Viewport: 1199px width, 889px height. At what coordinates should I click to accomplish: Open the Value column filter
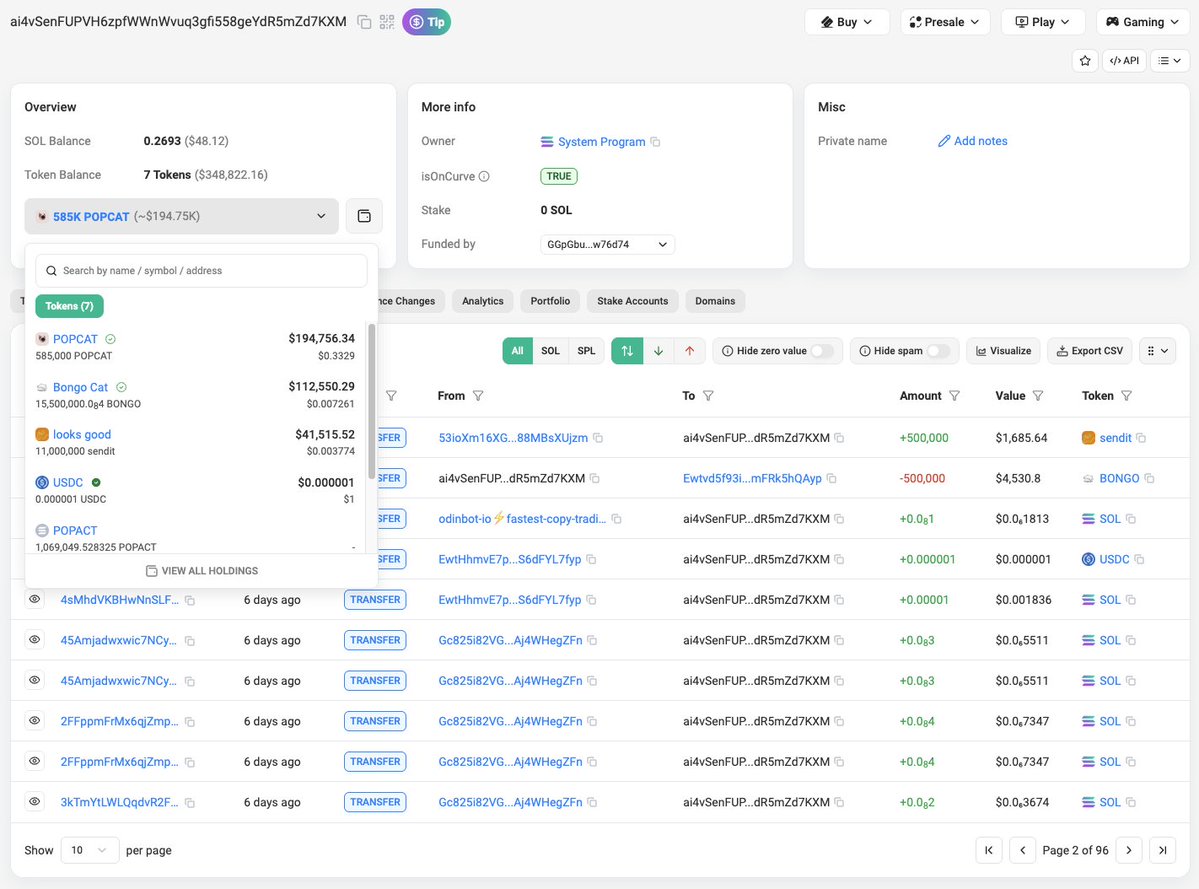pos(1038,396)
